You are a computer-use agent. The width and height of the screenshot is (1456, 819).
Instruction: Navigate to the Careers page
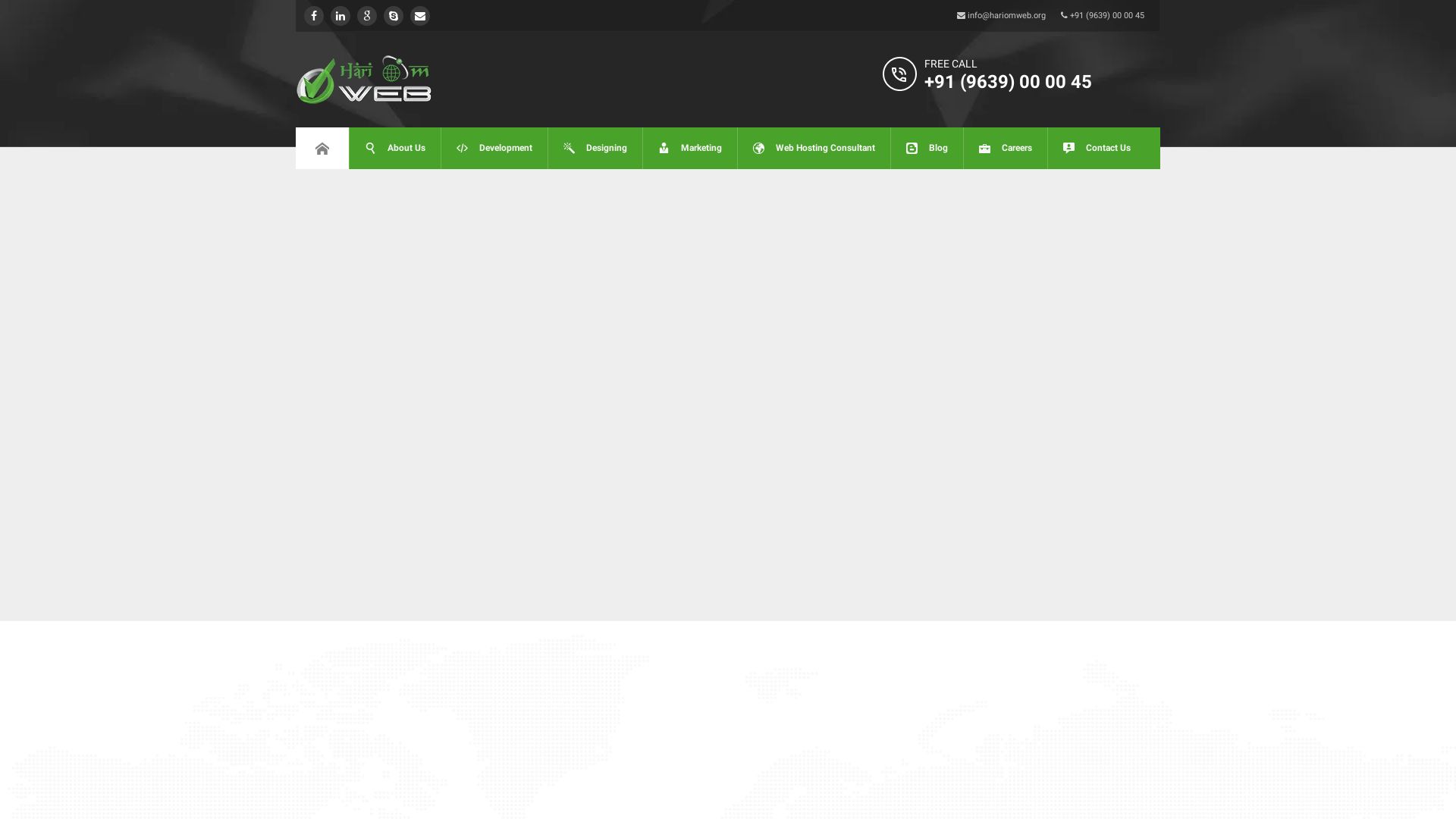point(1006,149)
